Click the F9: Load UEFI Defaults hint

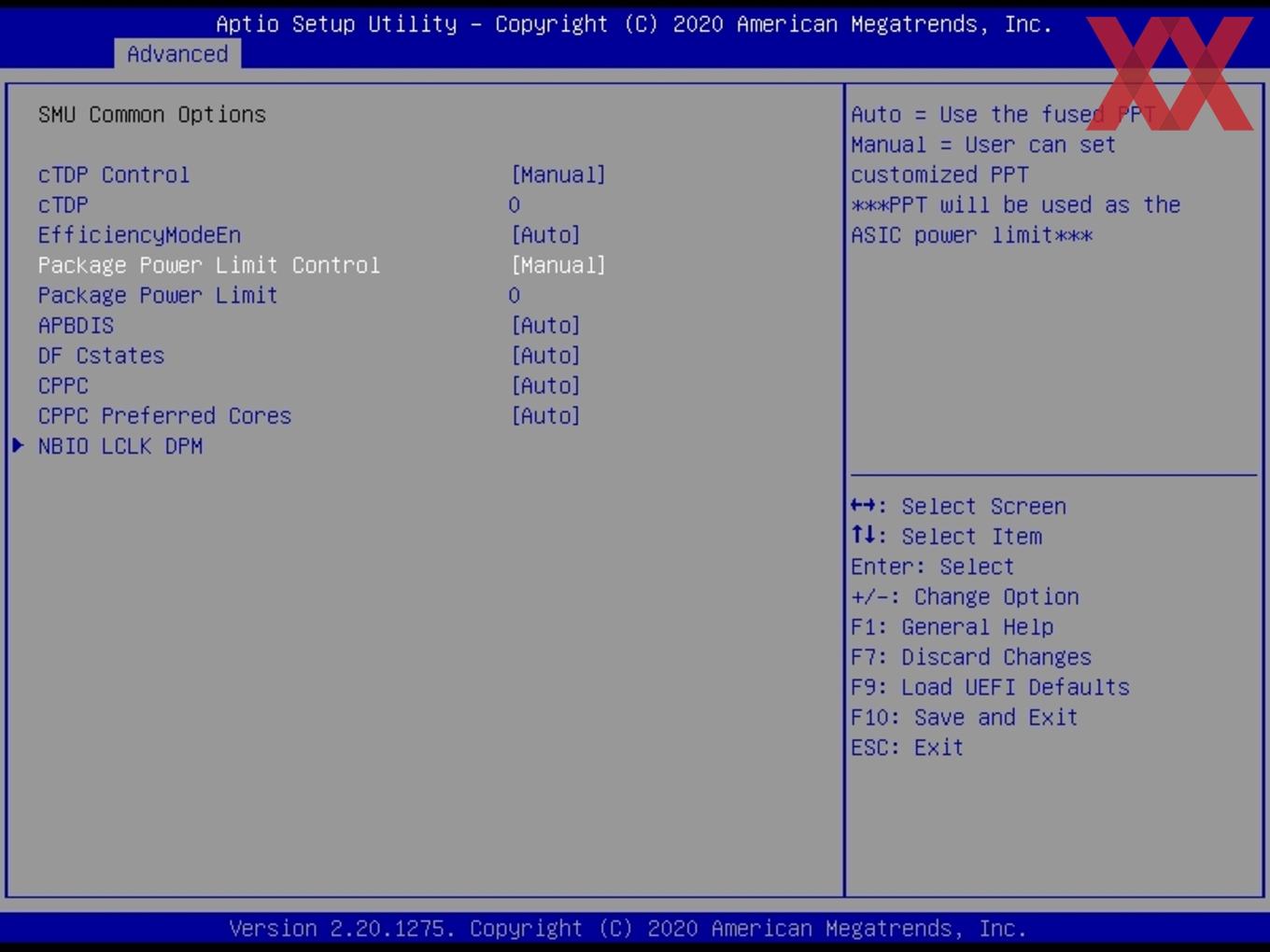990,687
